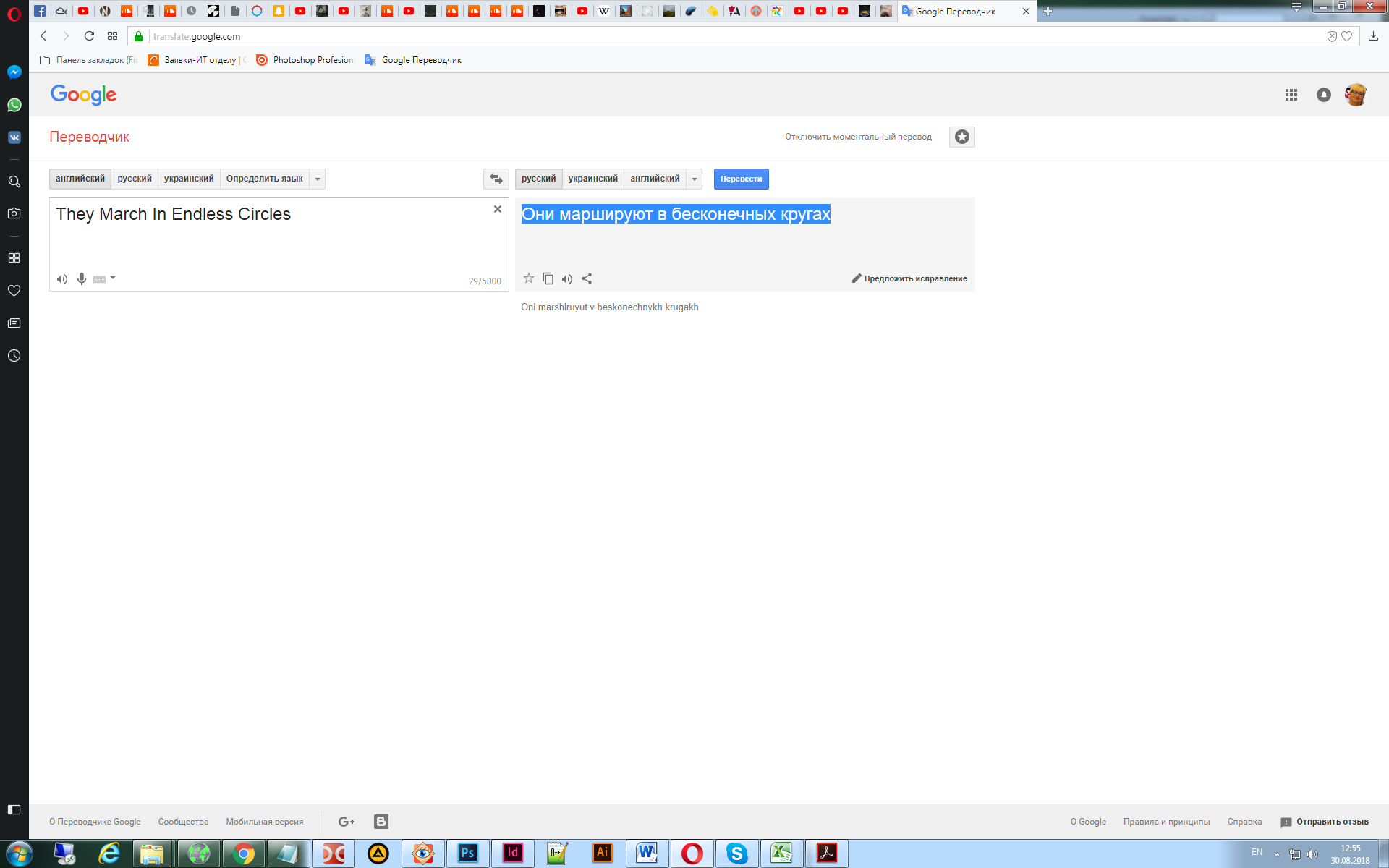Add page to bookmarks heart in address bar
The width and height of the screenshot is (1389, 868).
tap(1346, 36)
